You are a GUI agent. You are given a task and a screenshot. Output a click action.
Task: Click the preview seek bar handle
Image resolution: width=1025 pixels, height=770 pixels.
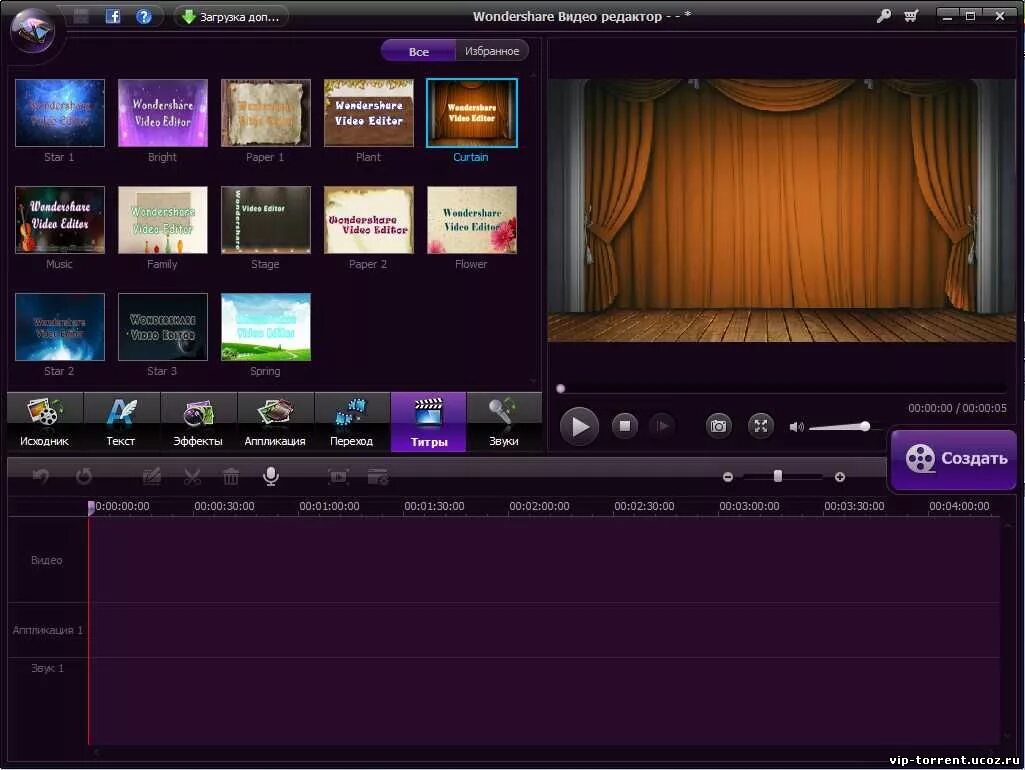click(x=560, y=388)
